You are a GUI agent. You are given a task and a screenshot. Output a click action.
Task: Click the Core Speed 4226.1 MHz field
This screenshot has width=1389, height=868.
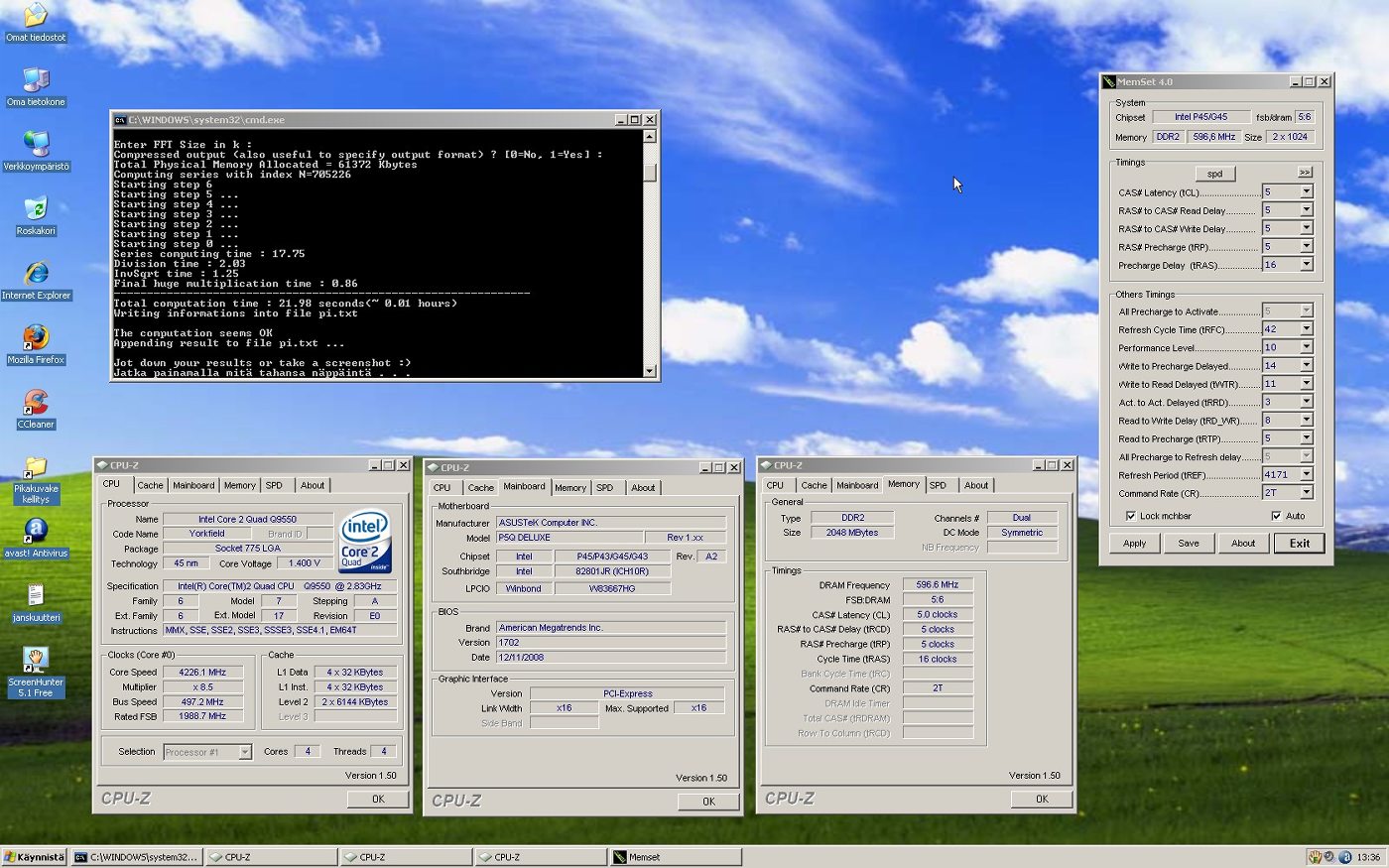[202, 672]
